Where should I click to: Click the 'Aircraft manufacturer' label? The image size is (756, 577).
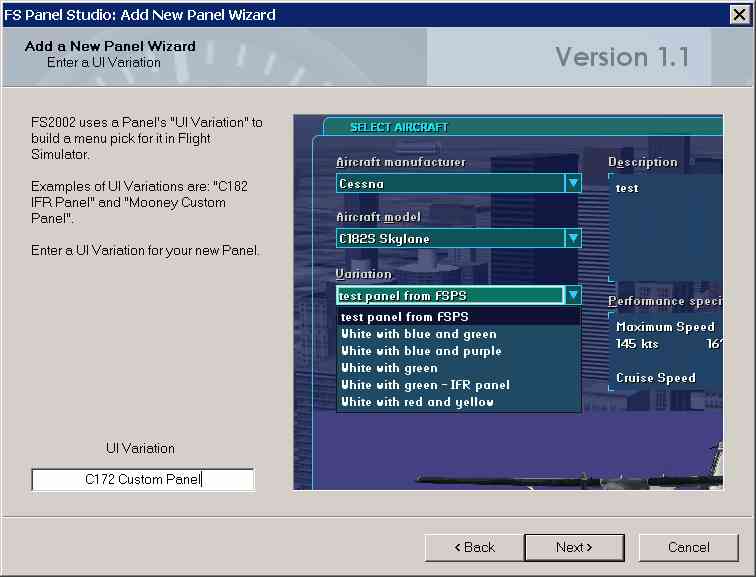[401, 162]
